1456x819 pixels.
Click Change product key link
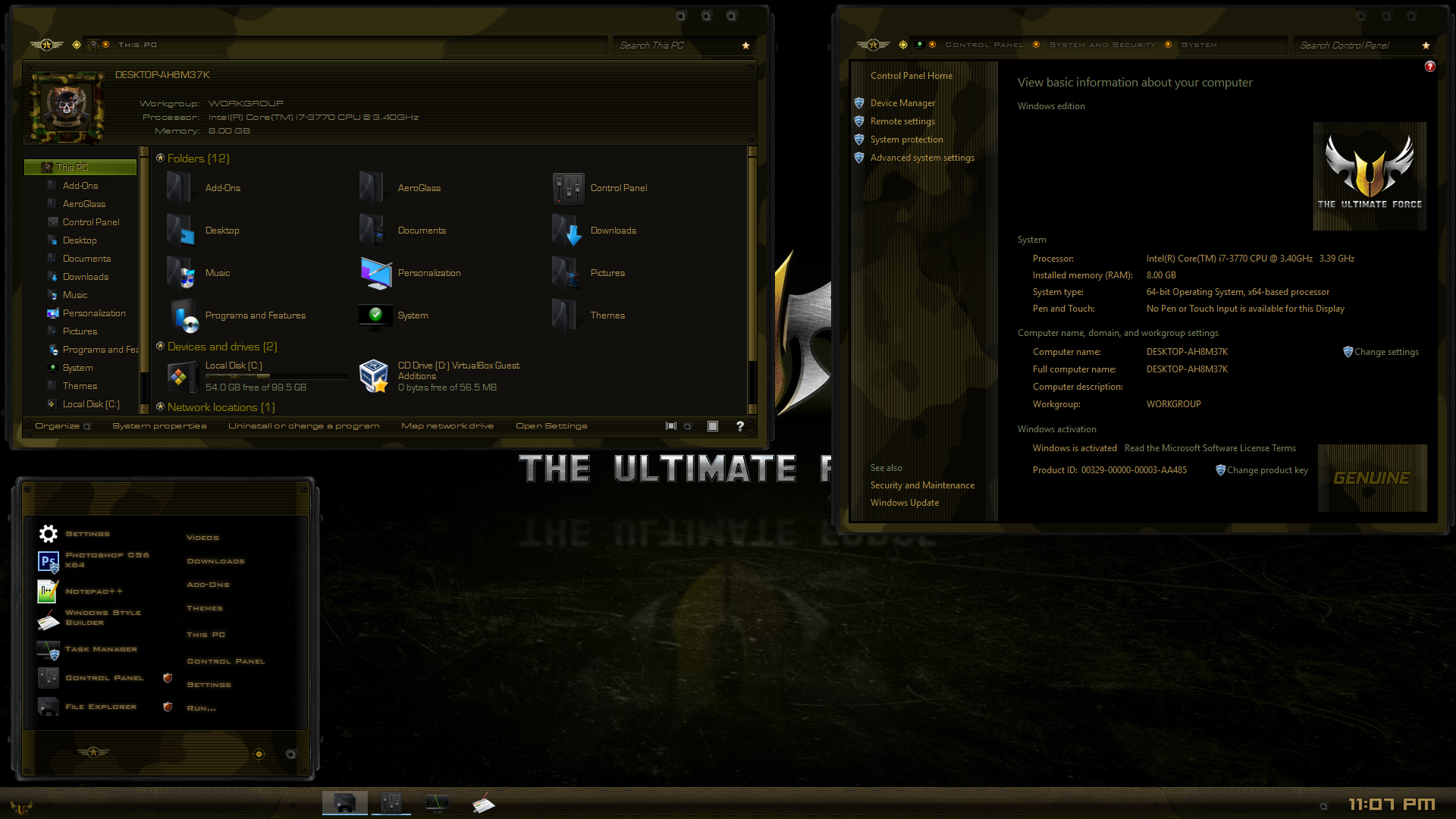1267,470
